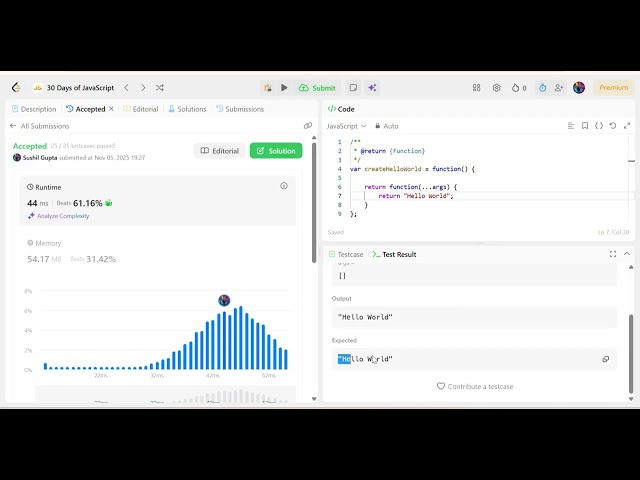Click the invite user icon
The width and height of the screenshot is (640, 480).
click(559, 88)
